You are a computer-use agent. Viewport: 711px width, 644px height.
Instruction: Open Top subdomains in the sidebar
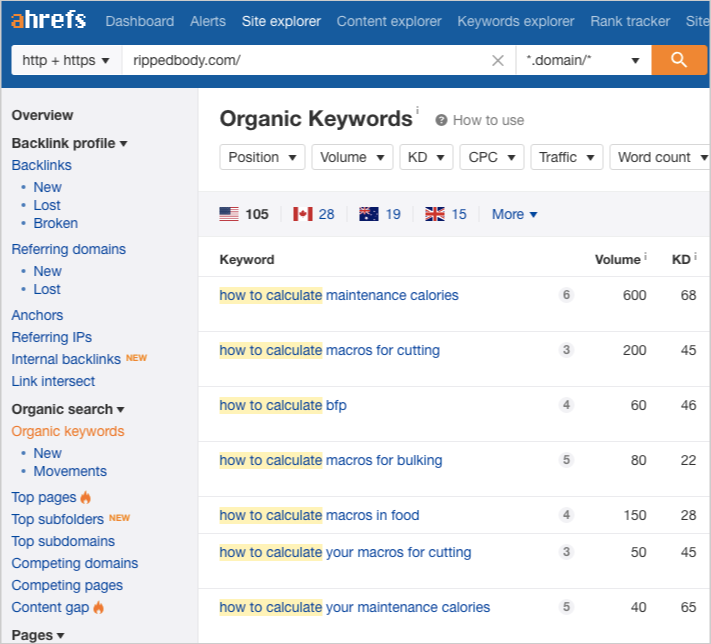(x=63, y=541)
